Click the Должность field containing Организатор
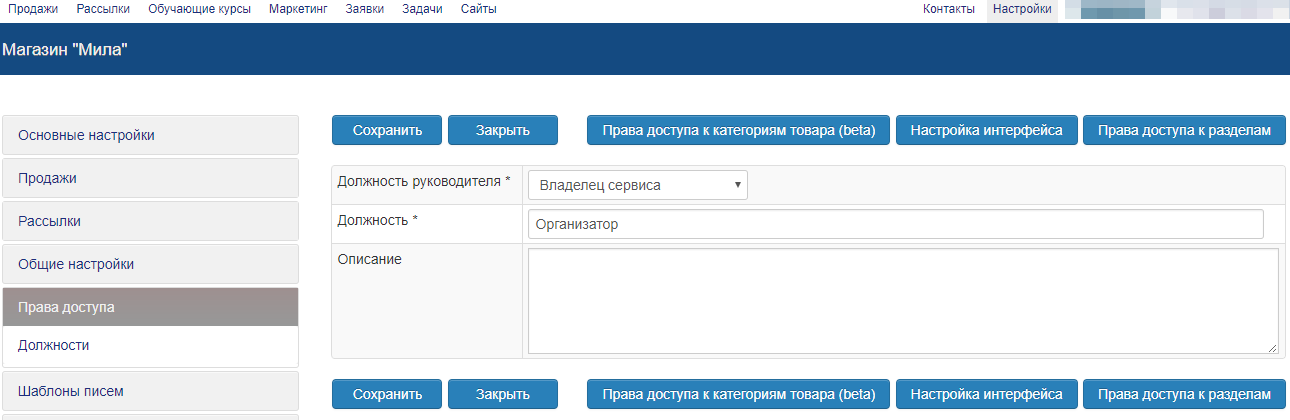The width and height of the screenshot is (1290, 420). [x=895, y=224]
